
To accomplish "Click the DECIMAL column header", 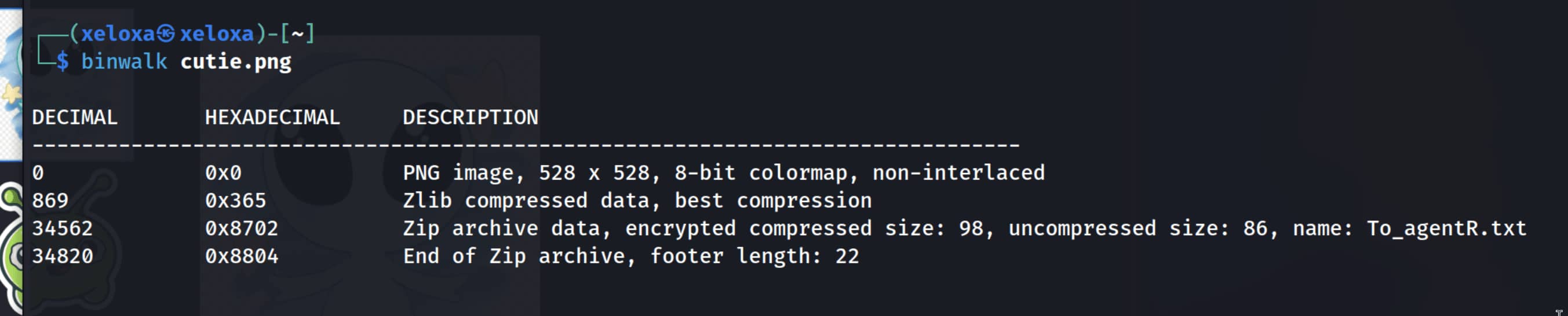I will point(74,117).
